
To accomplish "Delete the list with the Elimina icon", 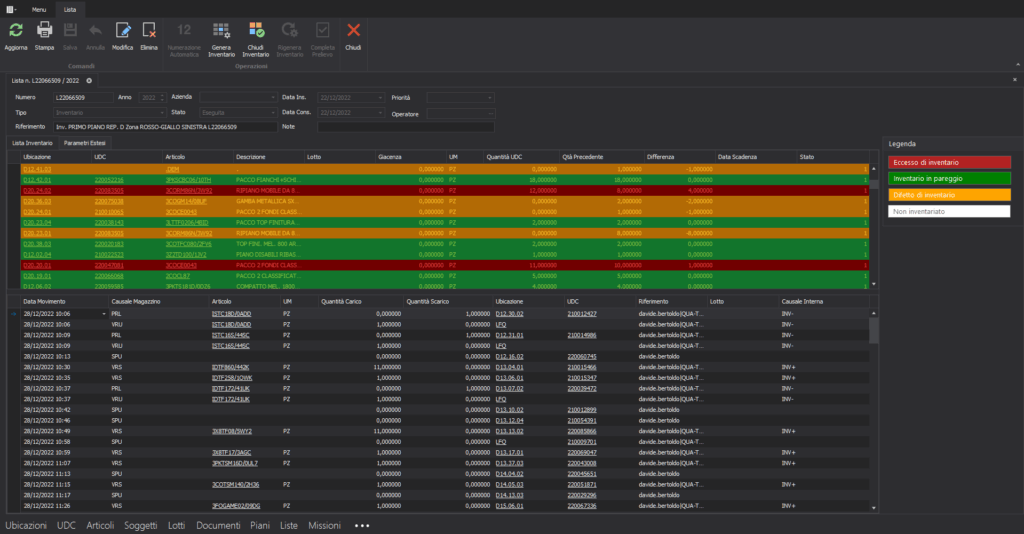I will click(149, 31).
